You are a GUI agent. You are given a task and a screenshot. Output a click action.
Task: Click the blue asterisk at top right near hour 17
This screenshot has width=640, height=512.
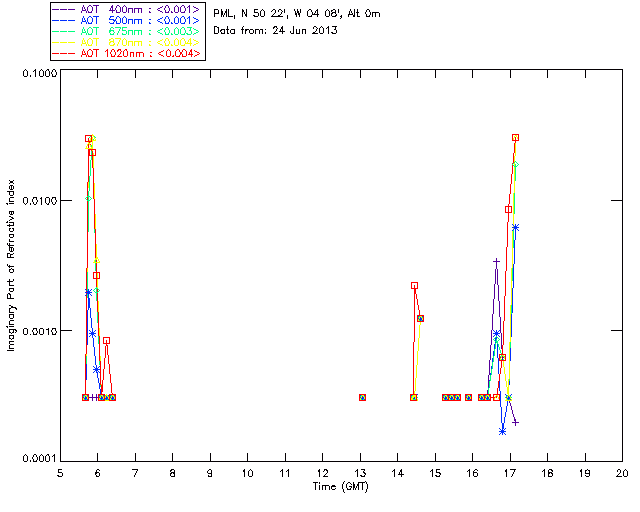click(516, 227)
